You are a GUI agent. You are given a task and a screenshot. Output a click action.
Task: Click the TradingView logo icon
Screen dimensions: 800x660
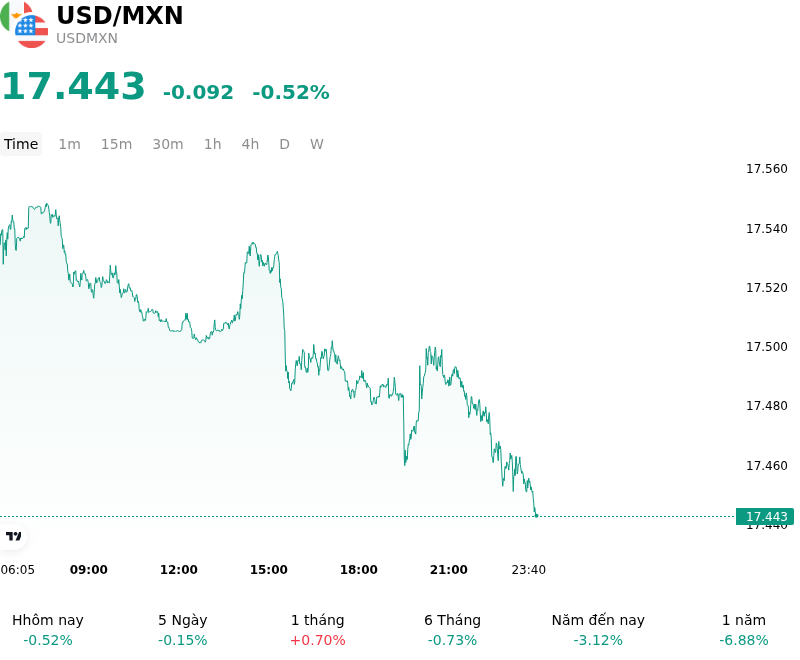[13, 536]
